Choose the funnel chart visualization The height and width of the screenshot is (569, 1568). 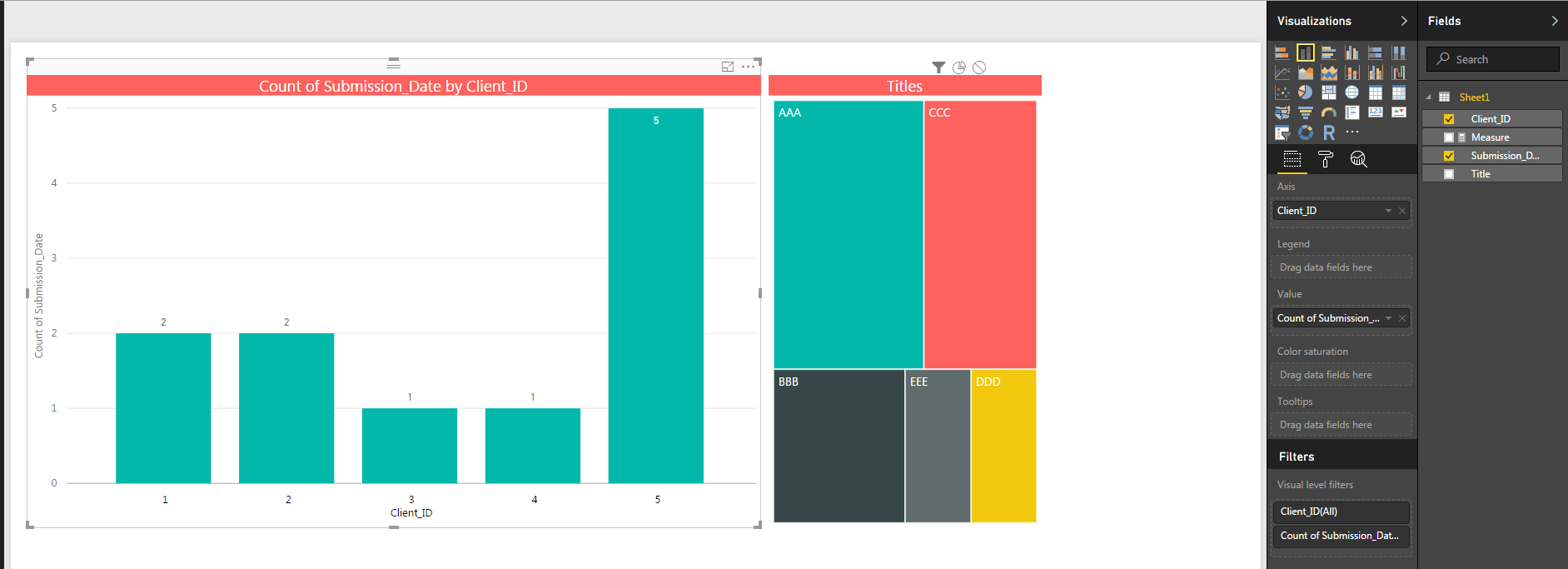(1306, 112)
